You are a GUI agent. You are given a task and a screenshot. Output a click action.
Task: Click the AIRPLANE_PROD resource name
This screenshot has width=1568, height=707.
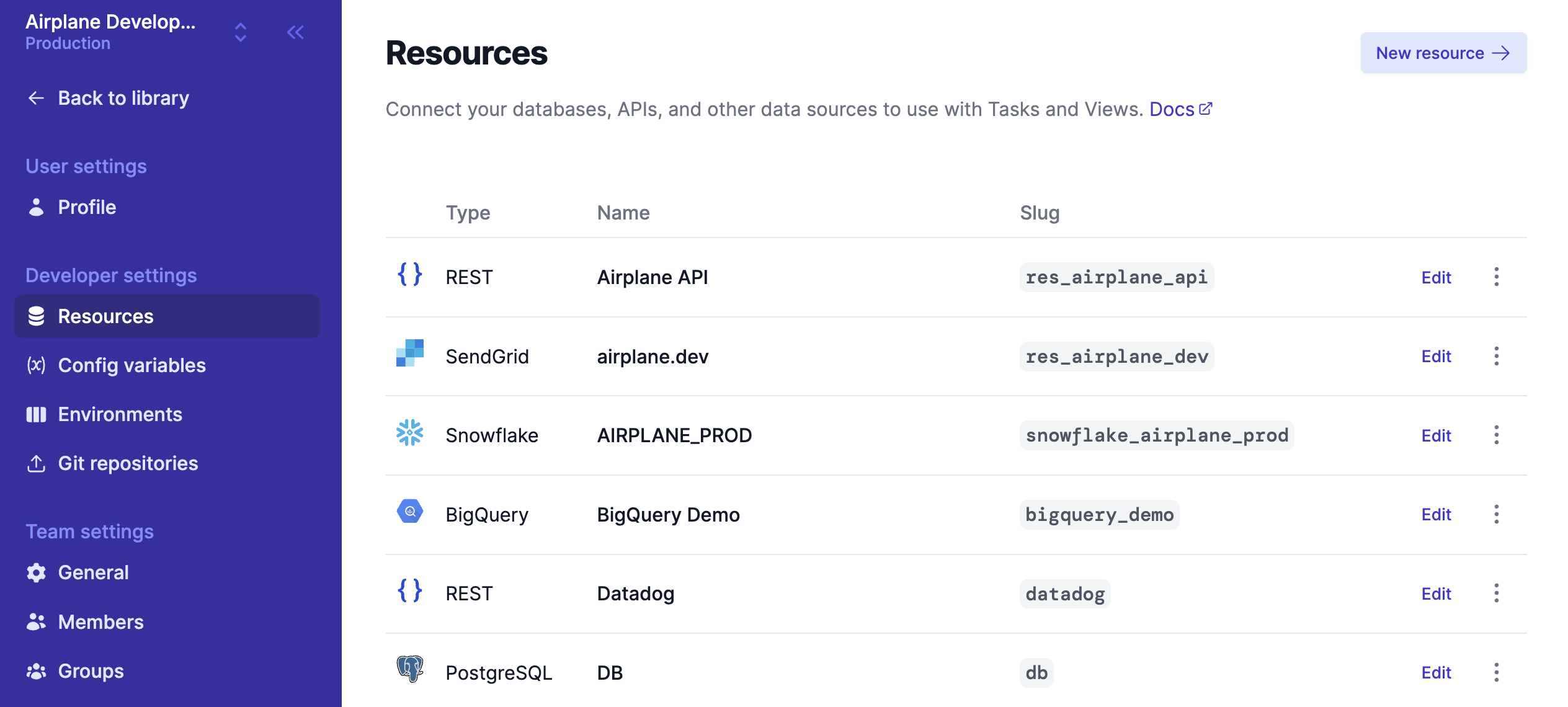pos(674,435)
